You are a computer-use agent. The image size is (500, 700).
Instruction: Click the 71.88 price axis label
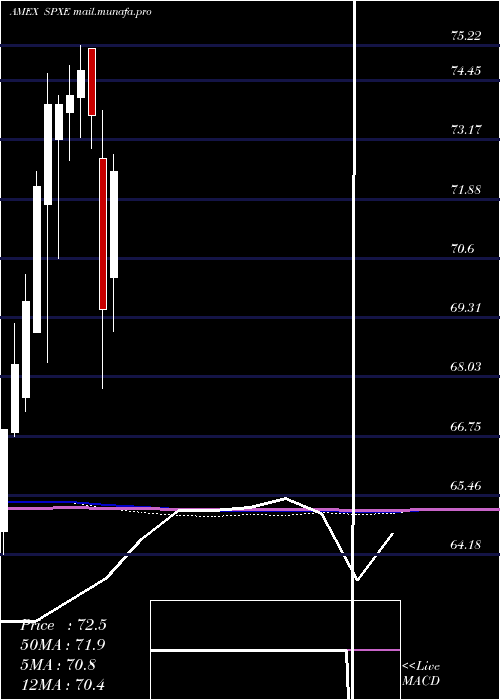466,189
